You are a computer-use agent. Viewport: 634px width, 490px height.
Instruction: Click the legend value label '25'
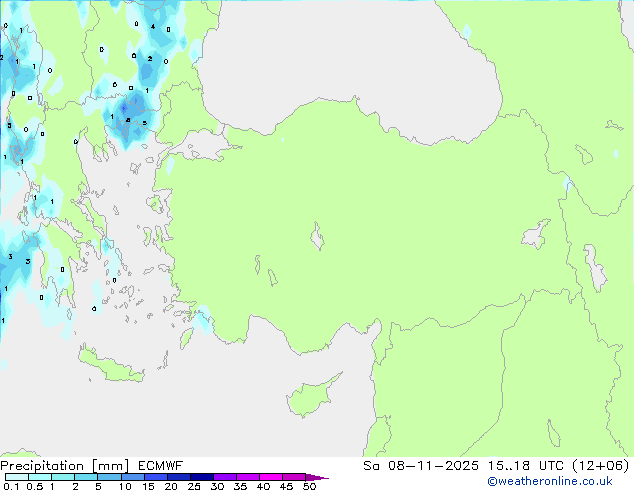click(194, 486)
